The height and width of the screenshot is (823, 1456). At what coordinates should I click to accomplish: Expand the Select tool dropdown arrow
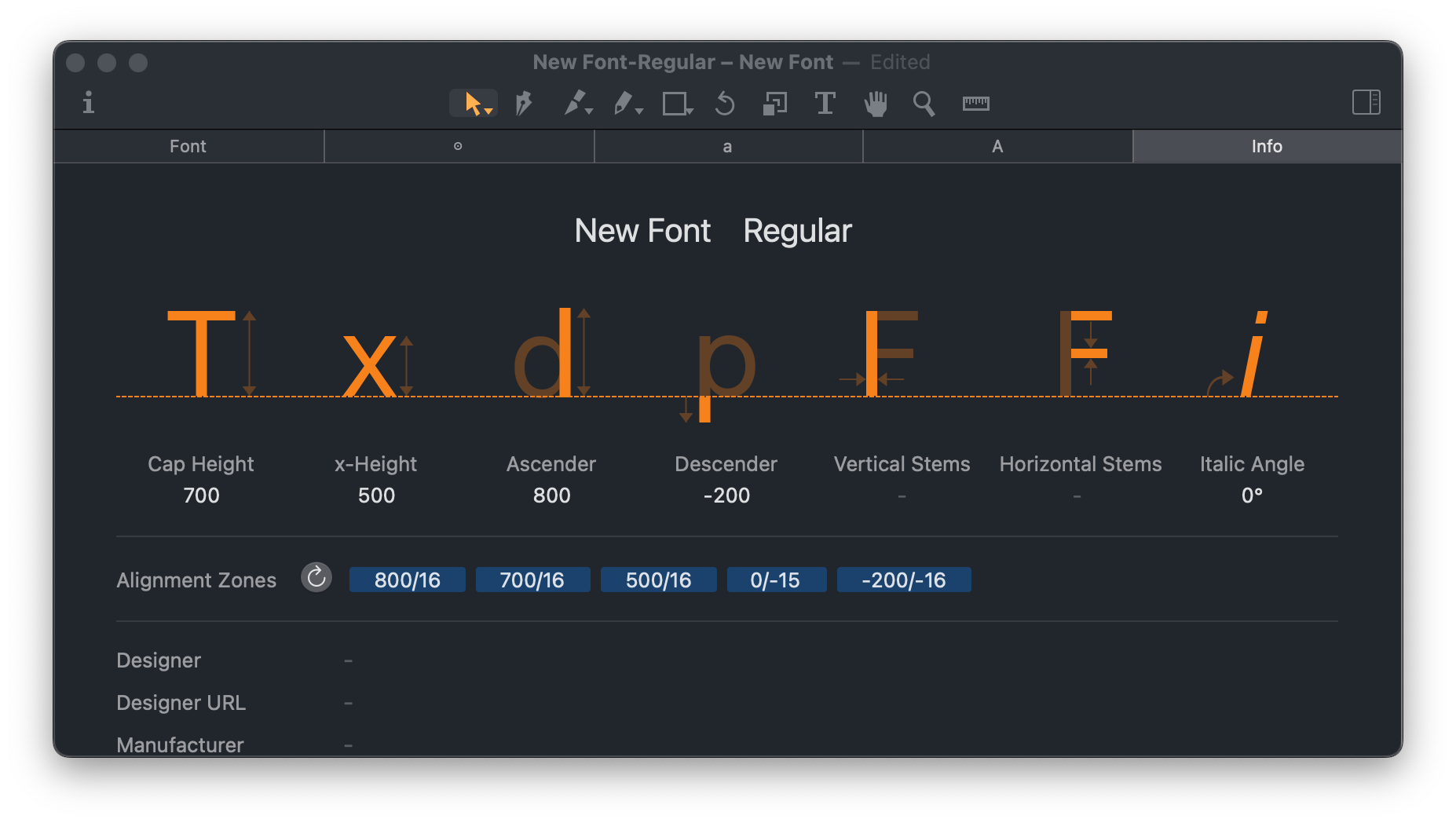488,112
